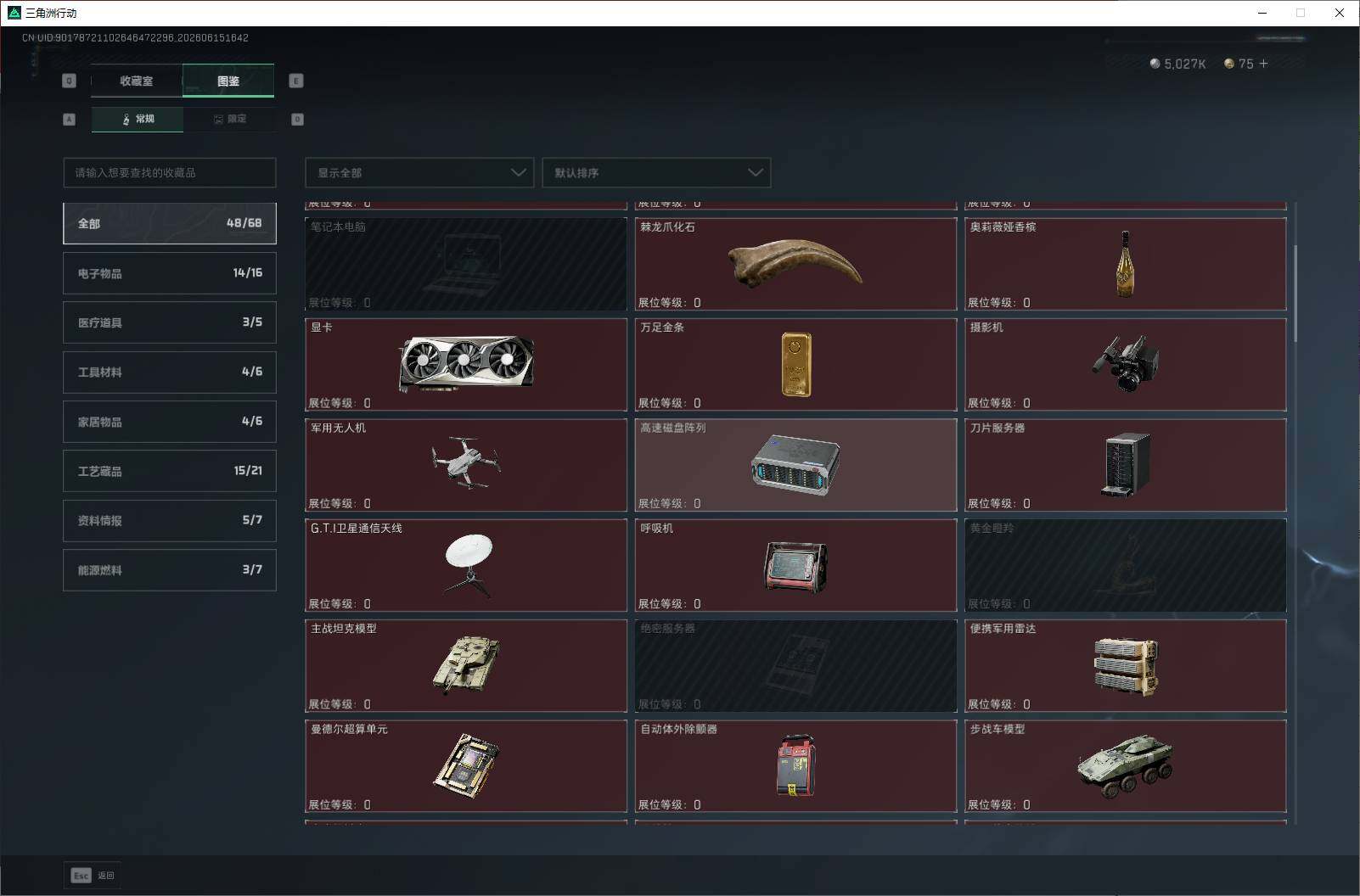The width and height of the screenshot is (1360, 896).
Task: Select the 资料情报 category
Action: pos(170,520)
